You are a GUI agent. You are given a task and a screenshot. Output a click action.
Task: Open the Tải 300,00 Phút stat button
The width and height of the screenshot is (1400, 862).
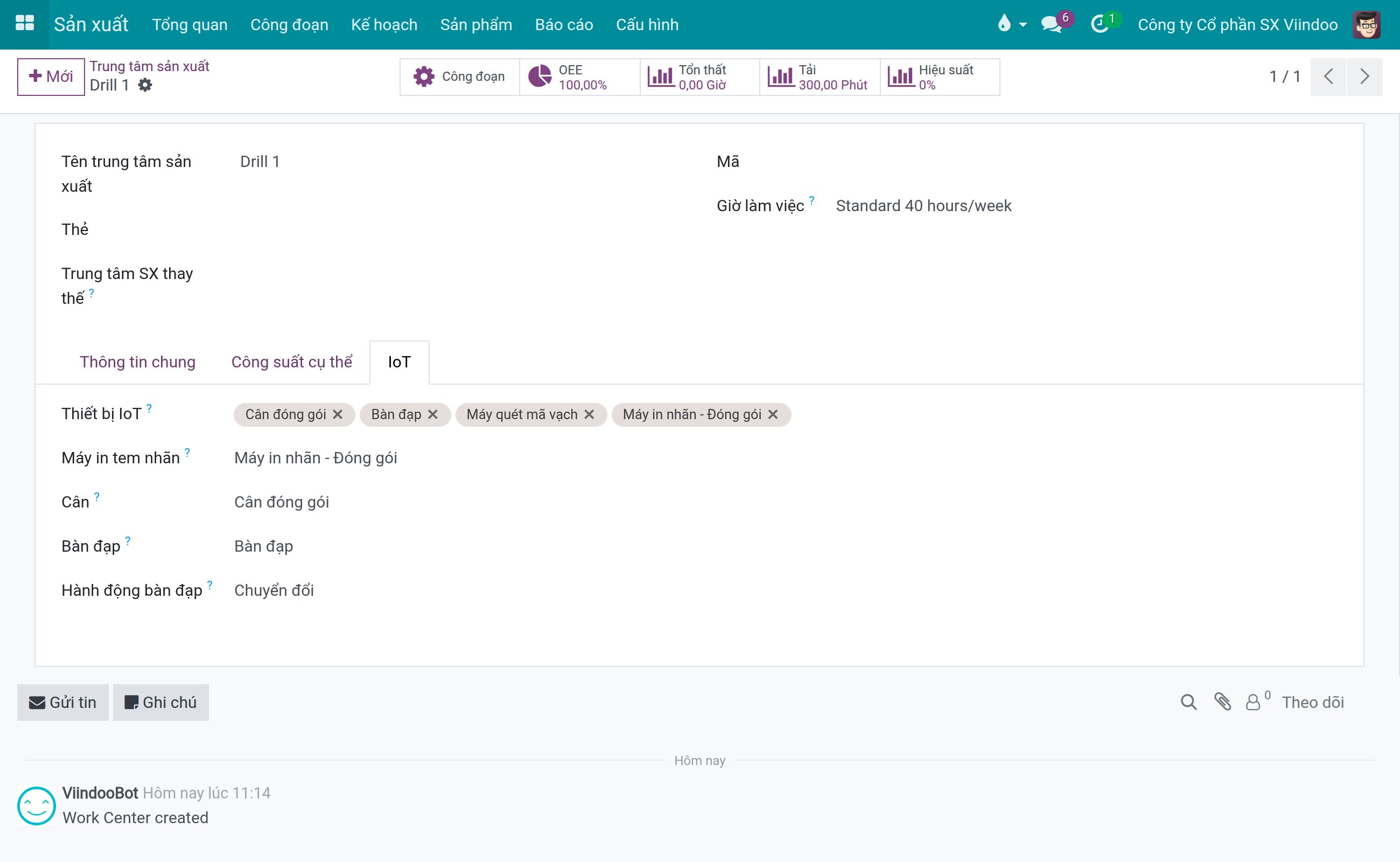click(820, 77)
